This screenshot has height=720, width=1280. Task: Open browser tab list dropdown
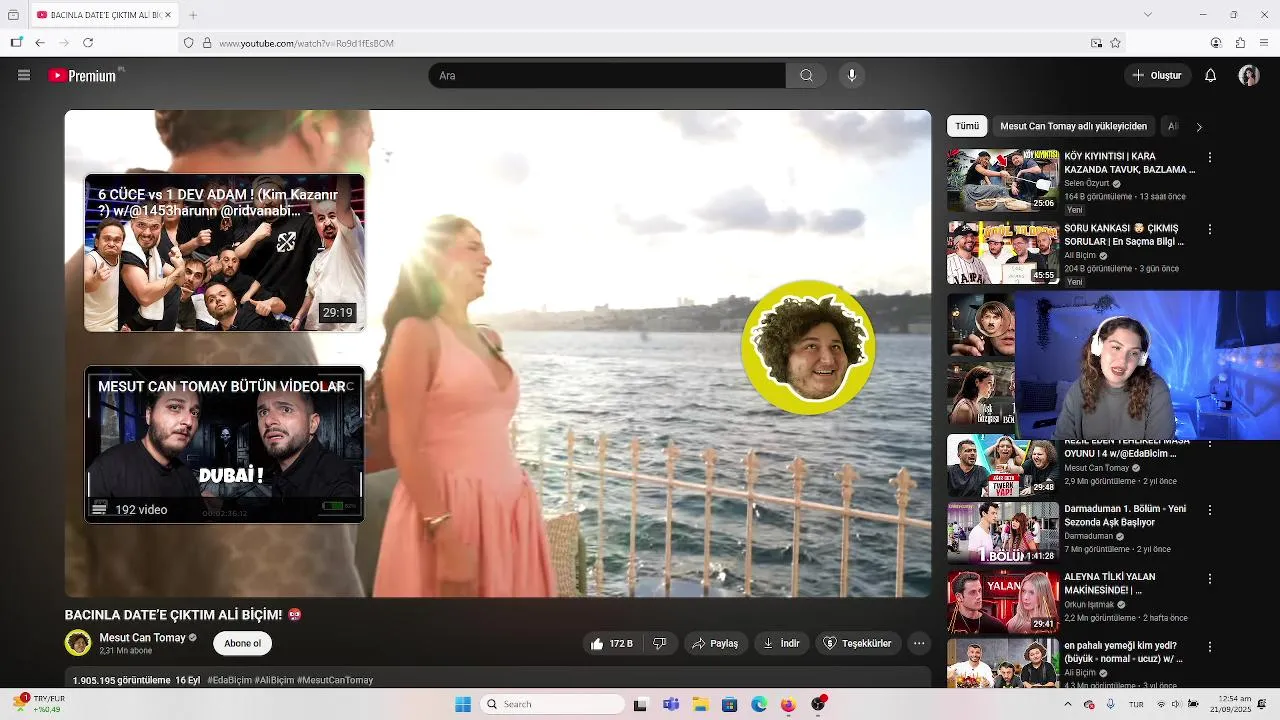point(1148,15)
